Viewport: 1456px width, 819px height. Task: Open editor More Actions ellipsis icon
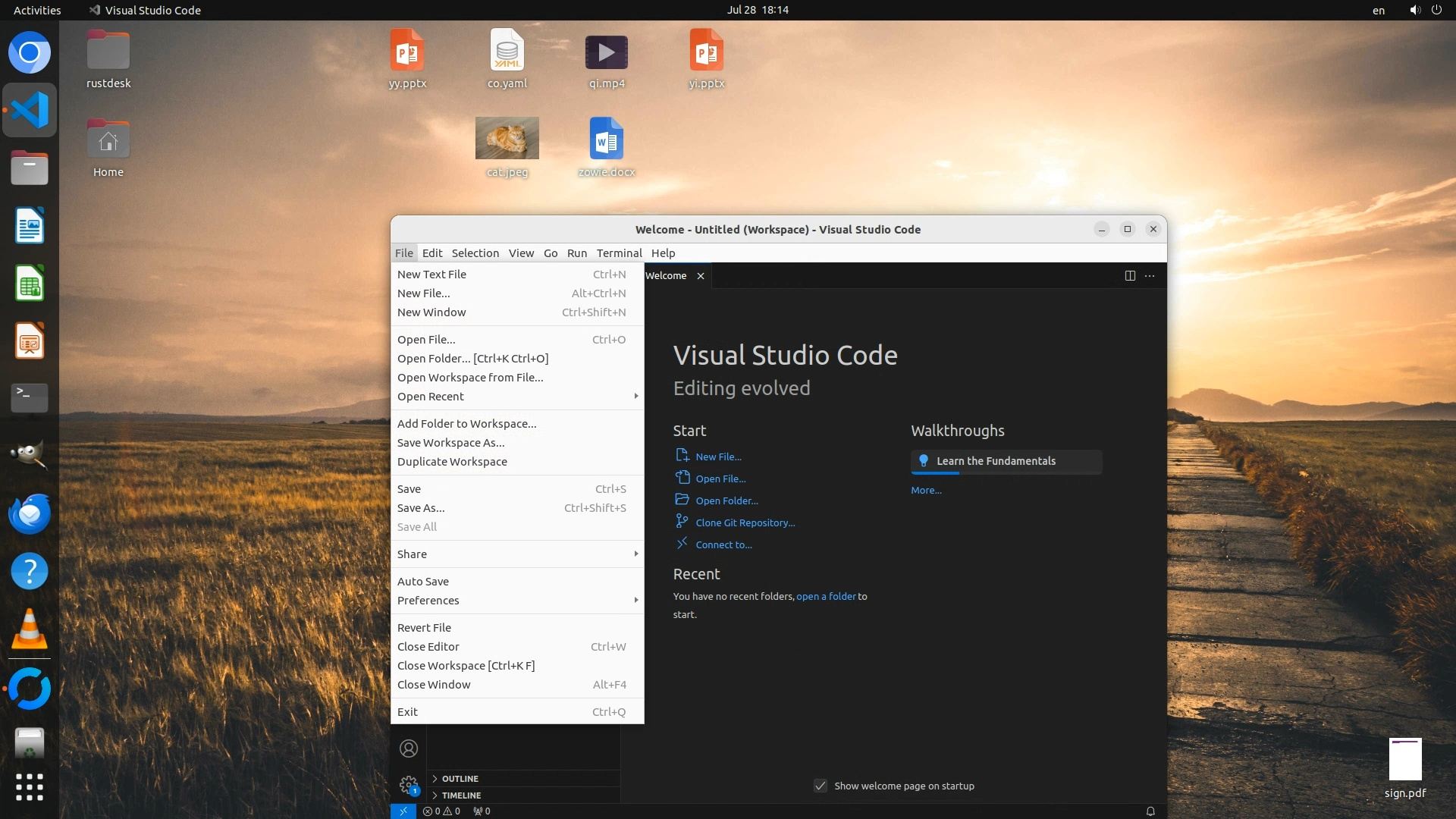tap(1150, 275)
